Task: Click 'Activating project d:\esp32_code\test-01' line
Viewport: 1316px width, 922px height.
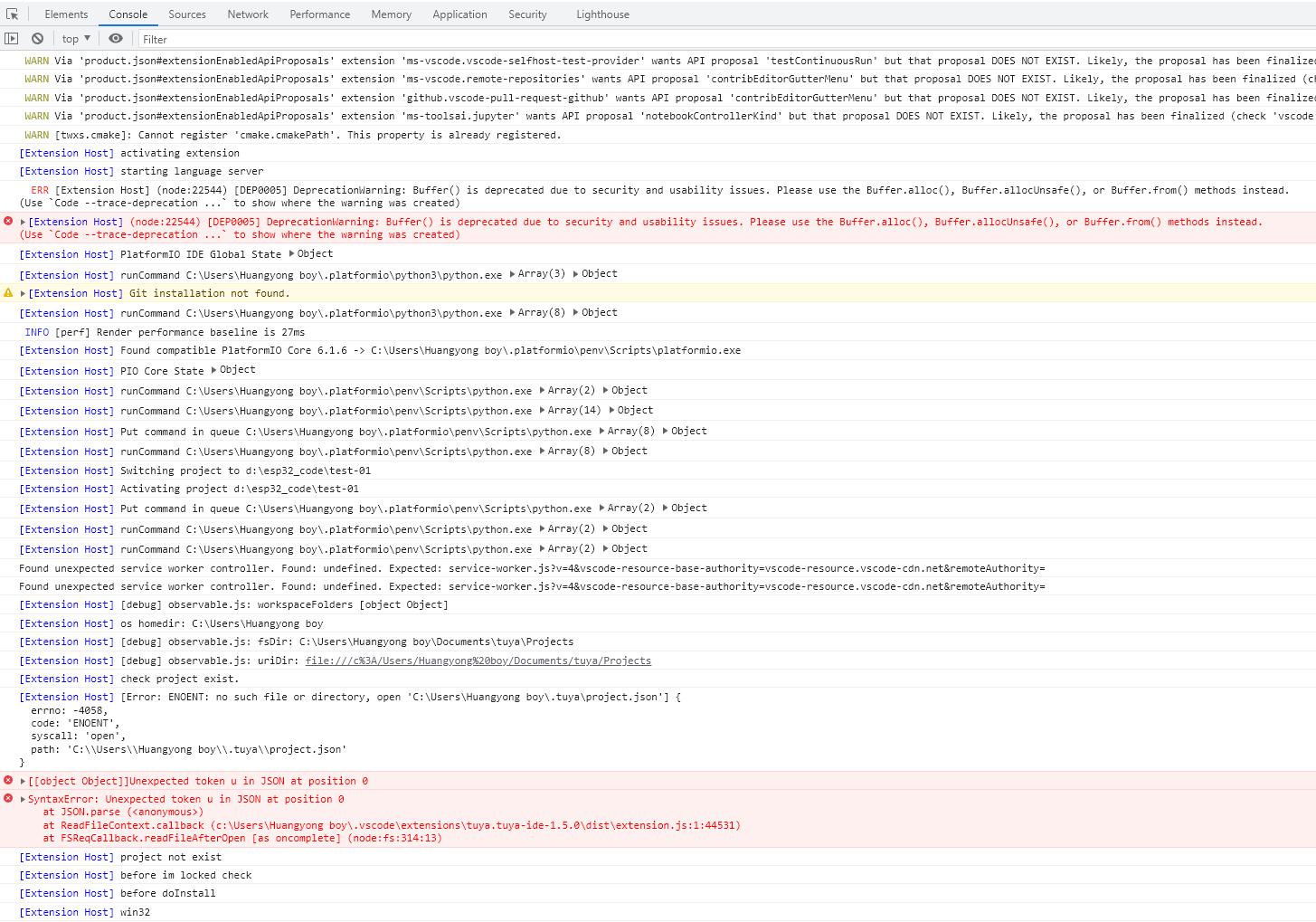Action: tap(240, 489)
